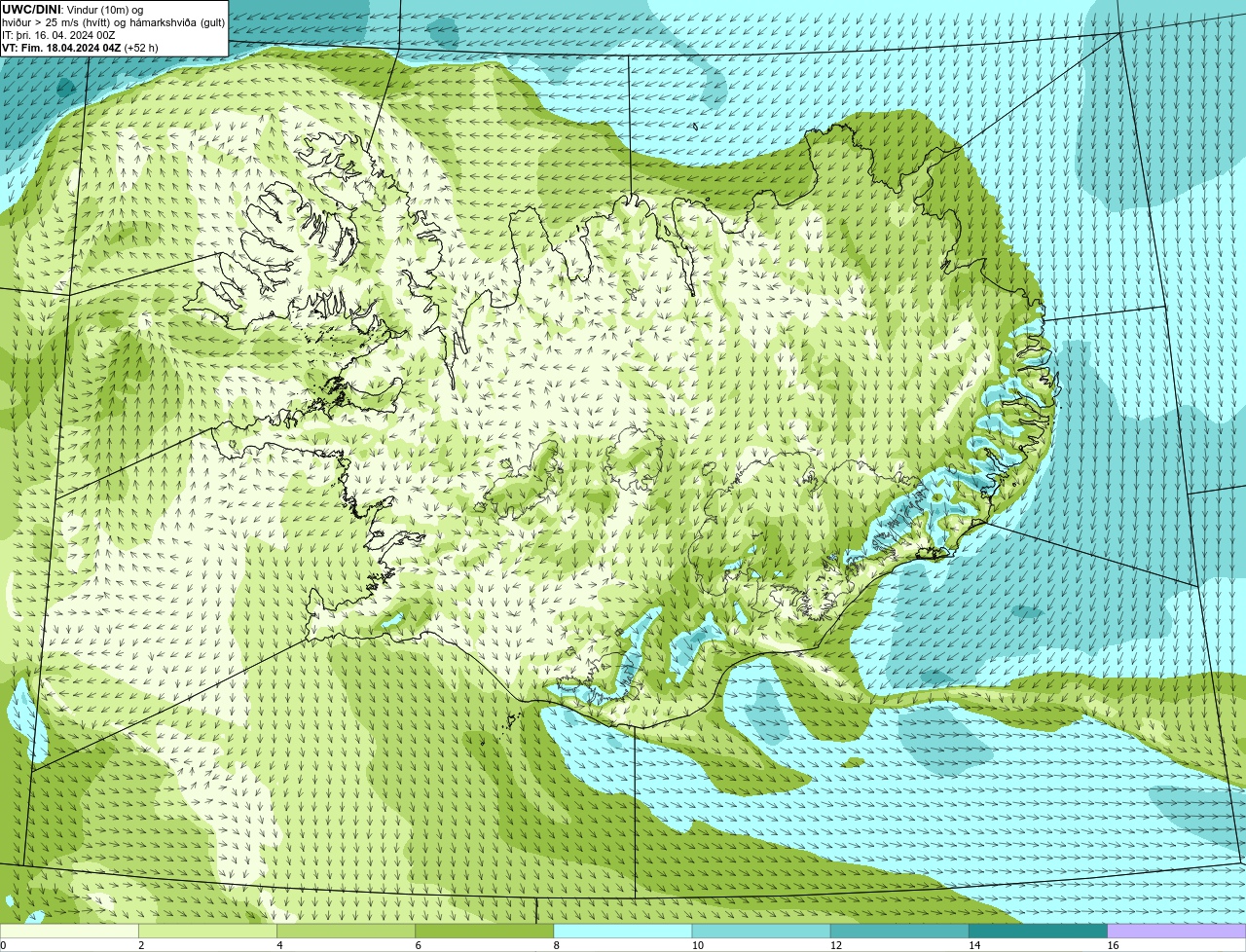Click the legend label '2'
Screen dimensions: 1246x952
tap(141, 945)
